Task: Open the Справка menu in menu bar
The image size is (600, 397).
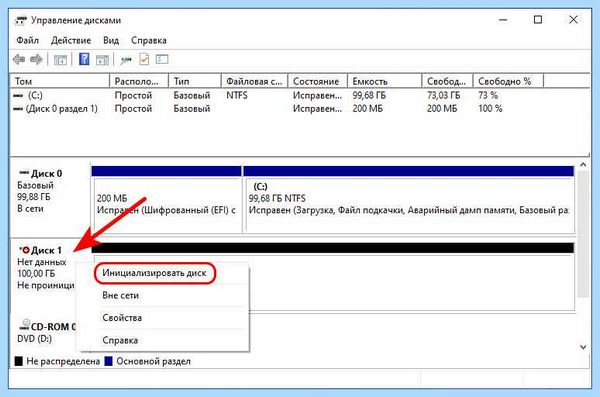Action: coord(149,41)
